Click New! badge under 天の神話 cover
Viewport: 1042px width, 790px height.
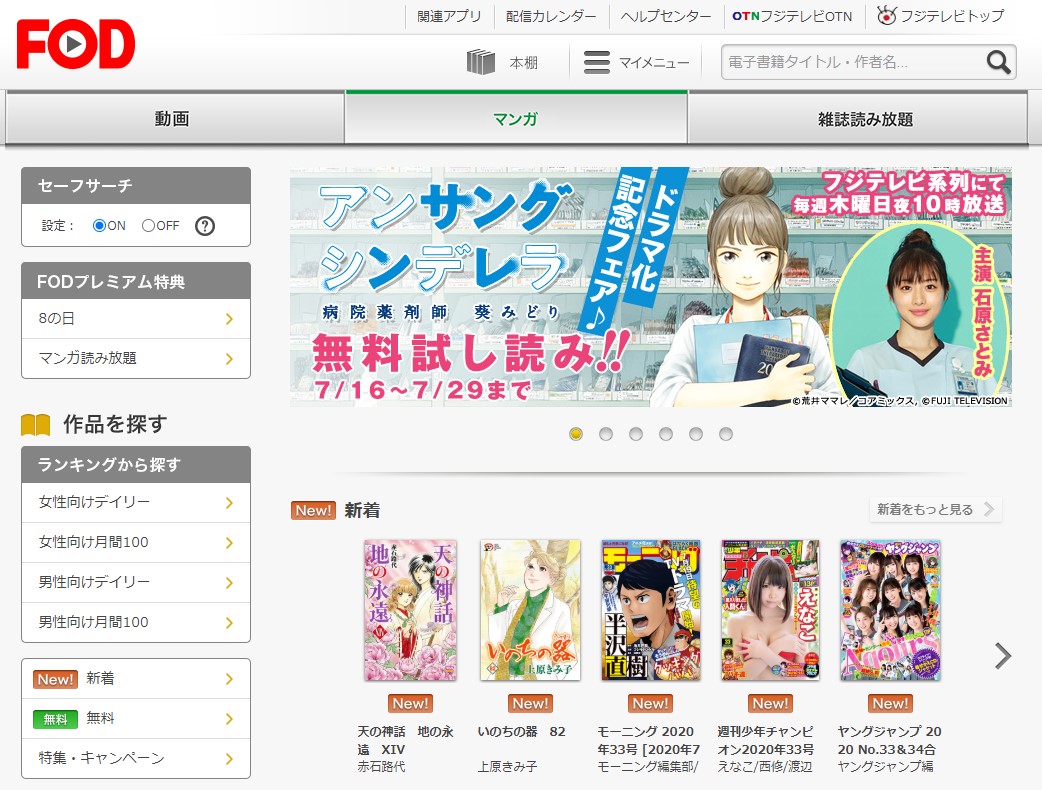coord(411,703)
